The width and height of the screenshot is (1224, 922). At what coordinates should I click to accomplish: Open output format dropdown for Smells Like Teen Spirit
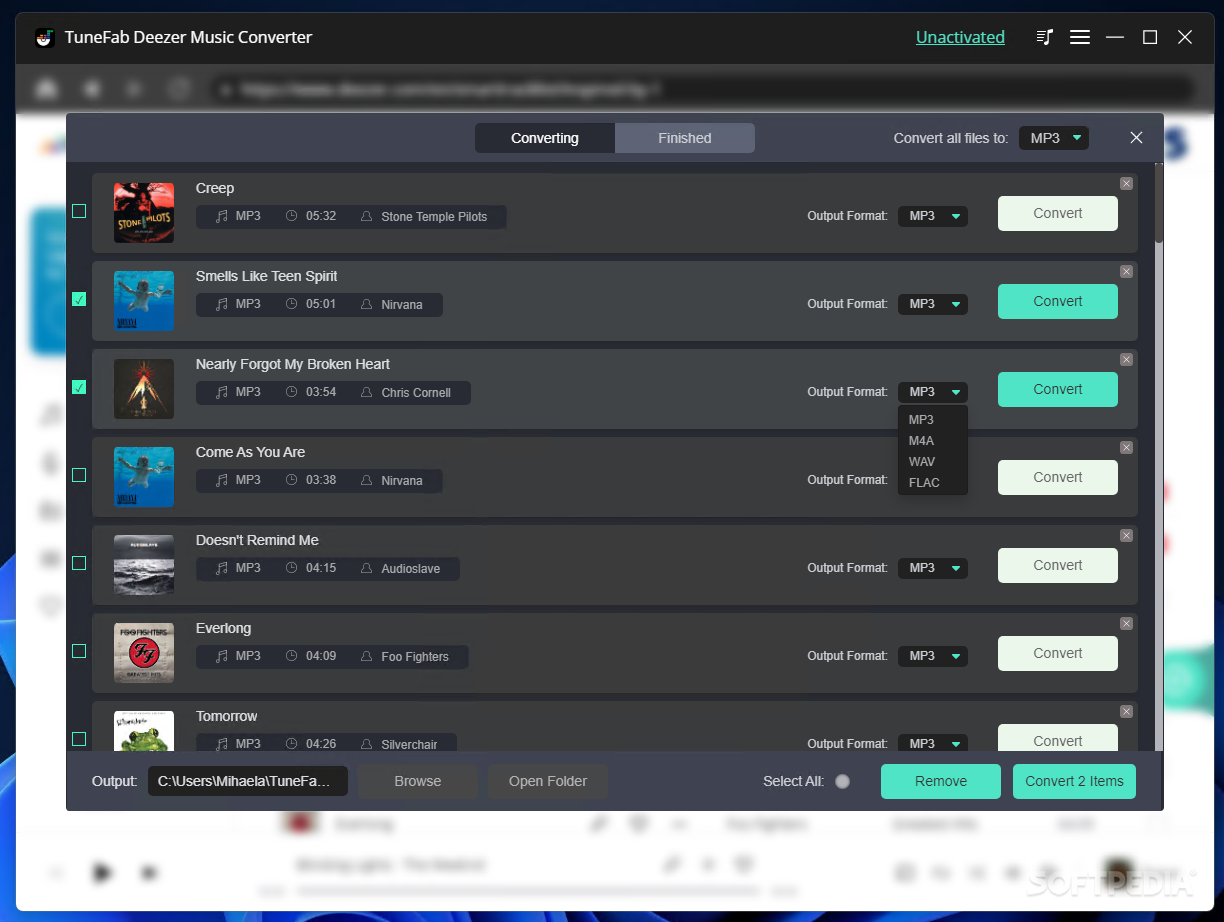(x=933, y=304)
